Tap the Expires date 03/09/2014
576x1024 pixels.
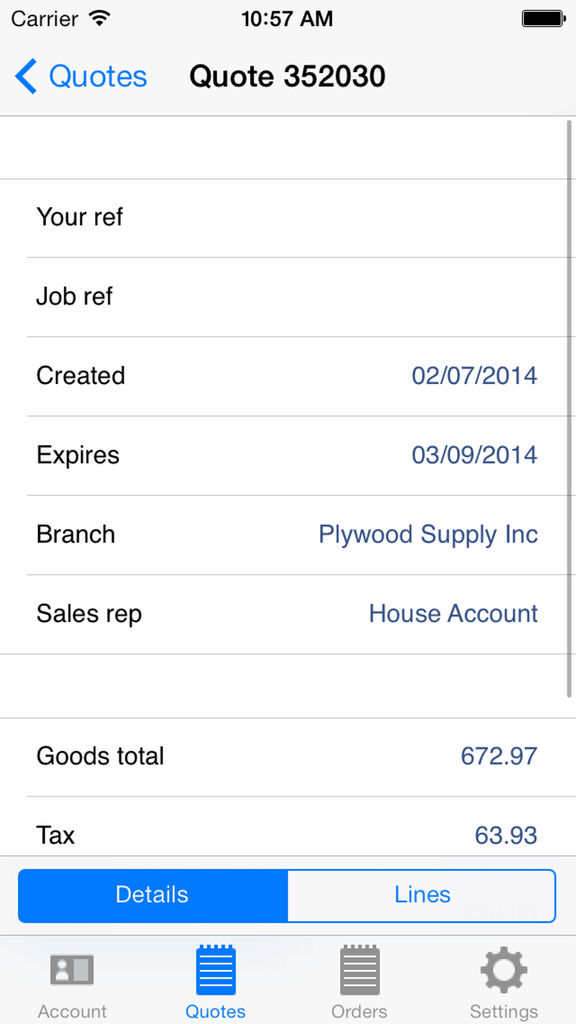click(474, 455)
